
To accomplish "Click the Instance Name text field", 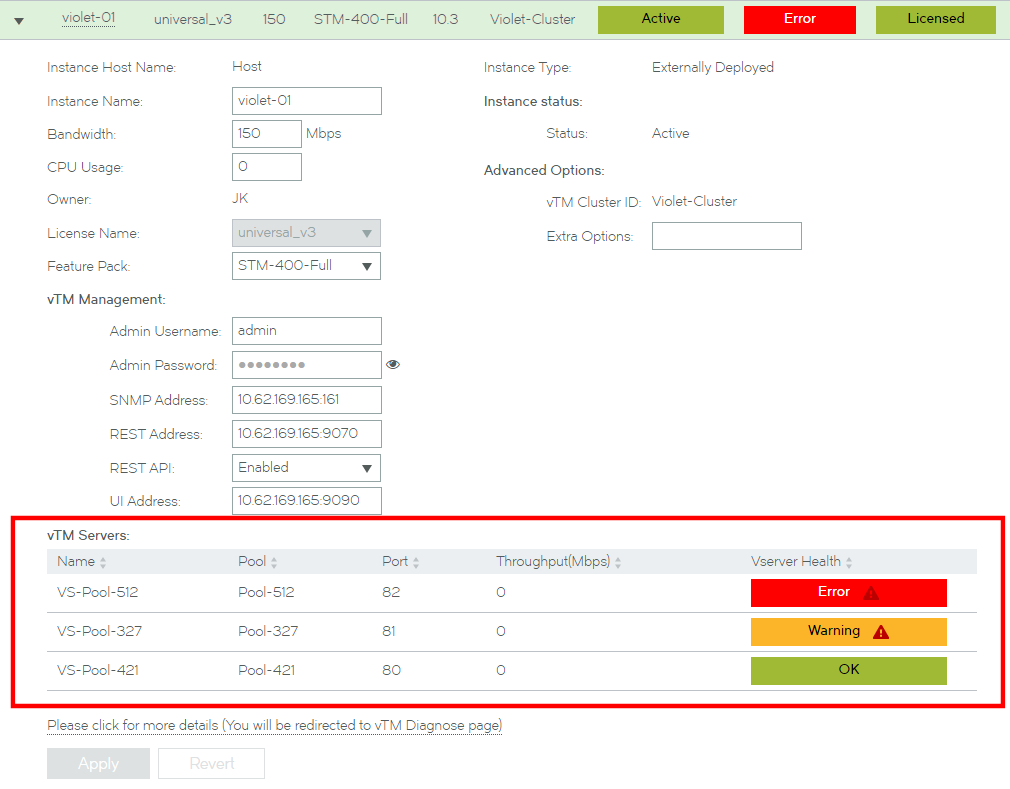I will pos(306,101).
